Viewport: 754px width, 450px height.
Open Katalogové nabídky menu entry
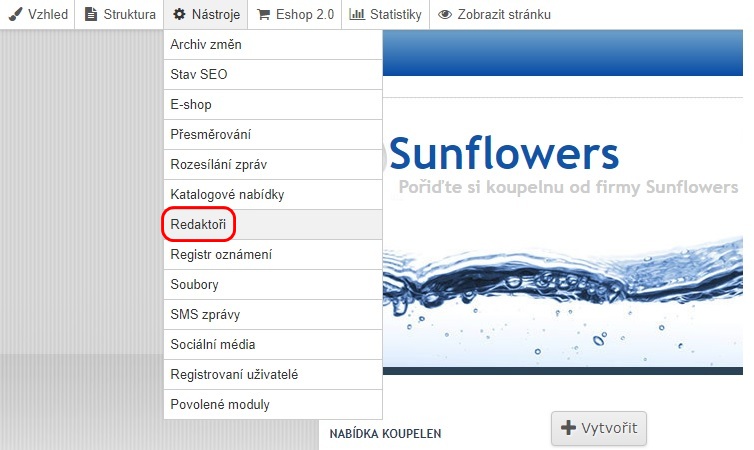[273, 194]
